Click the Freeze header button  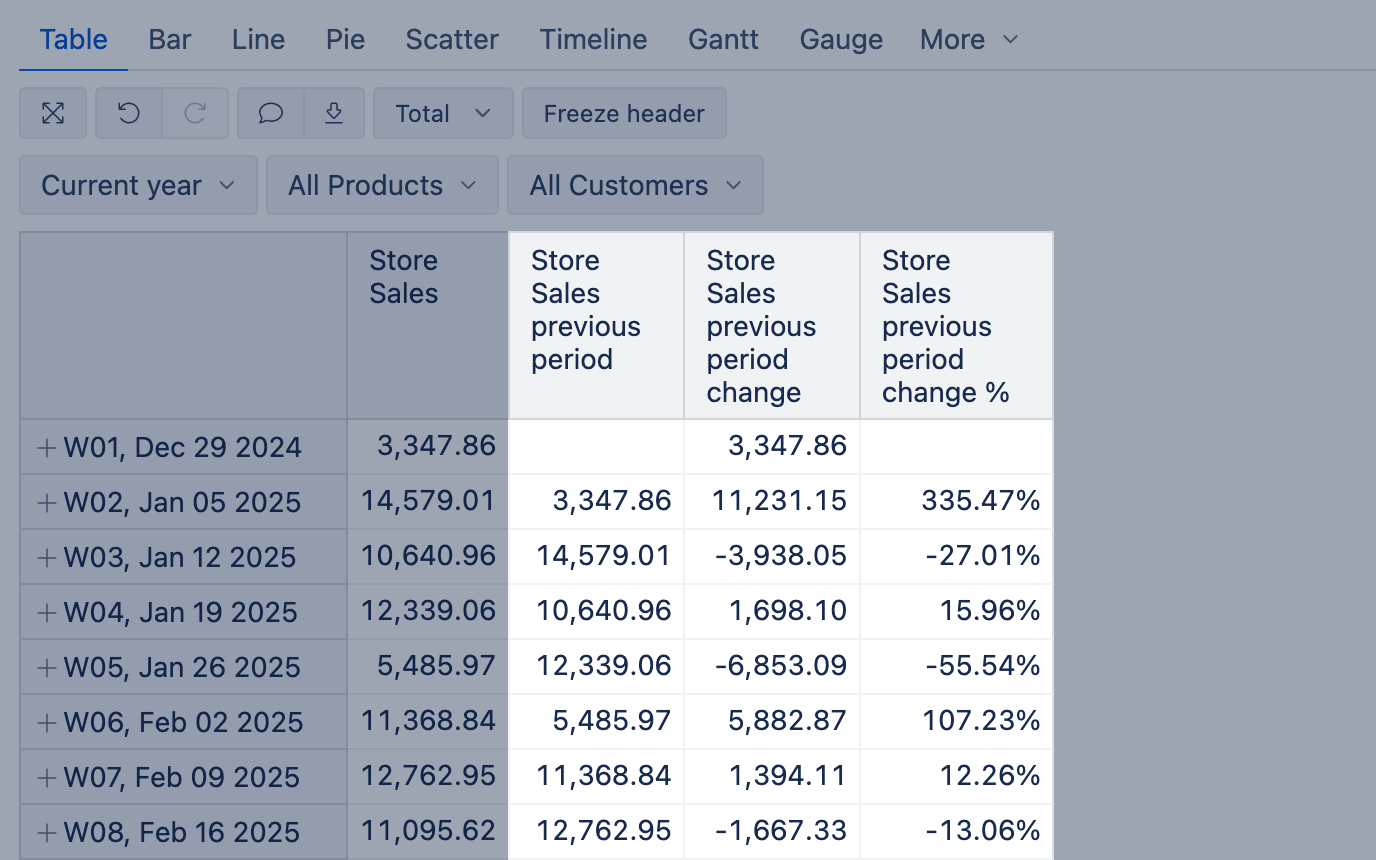pyautogui.click(x=624, y=114)
